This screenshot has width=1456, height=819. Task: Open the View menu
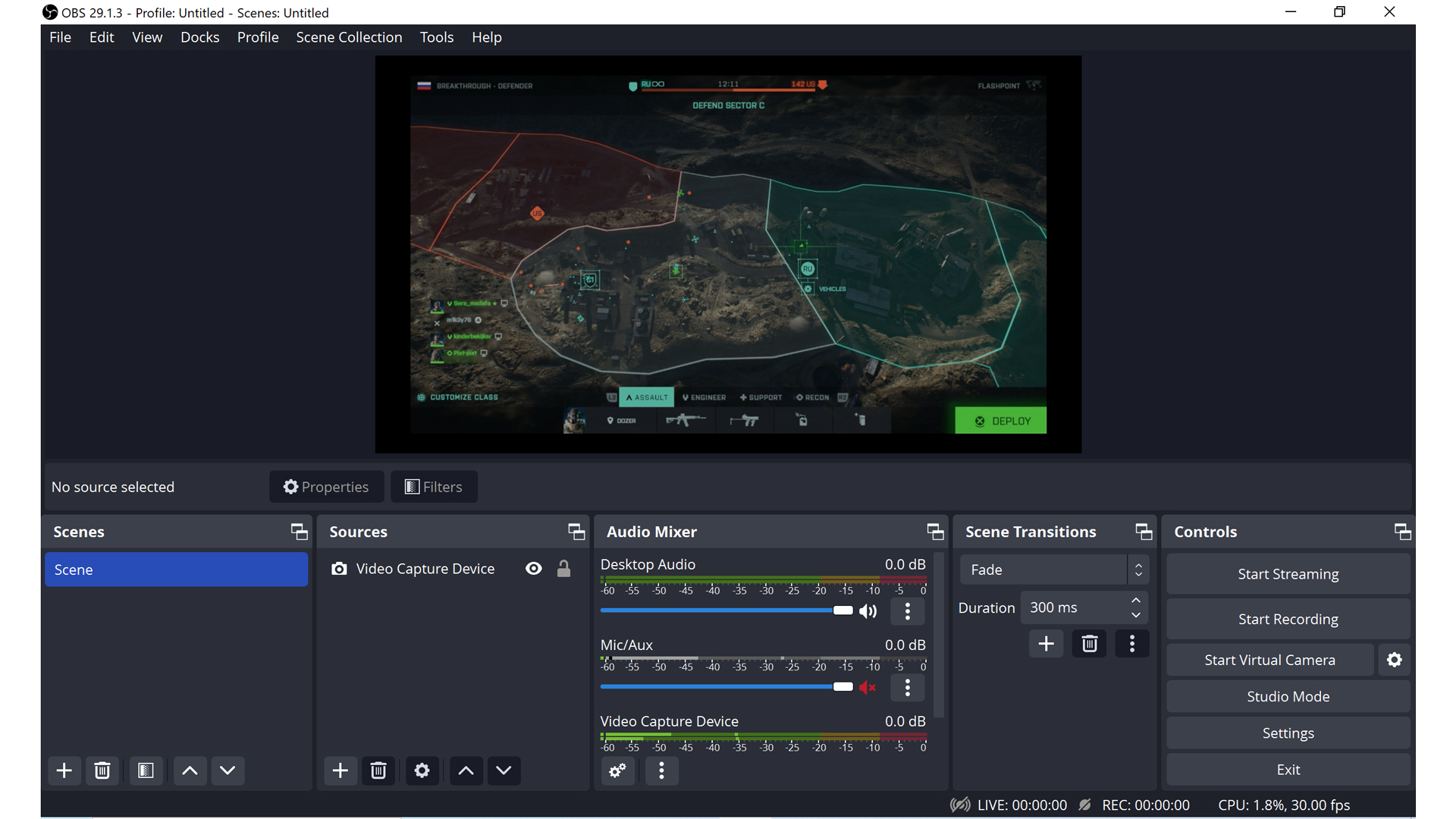pyautogui.click(x=146, y=37)
